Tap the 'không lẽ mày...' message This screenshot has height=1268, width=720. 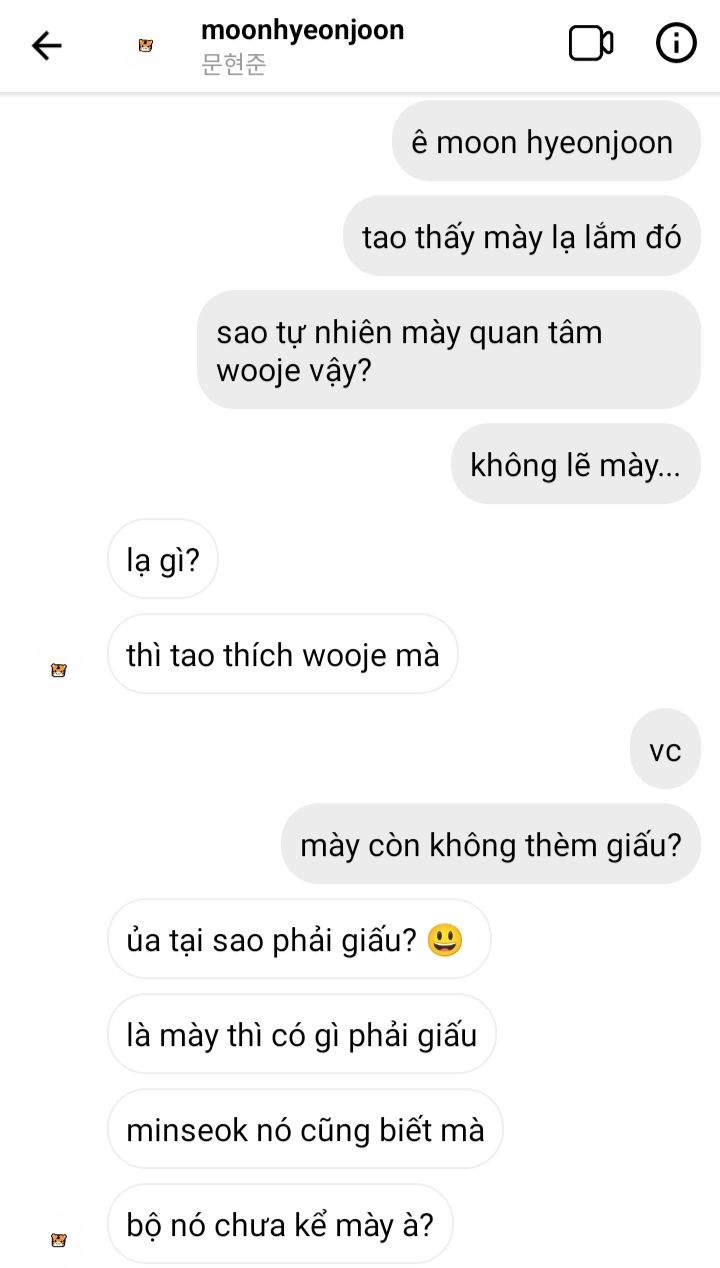(575, 464)
